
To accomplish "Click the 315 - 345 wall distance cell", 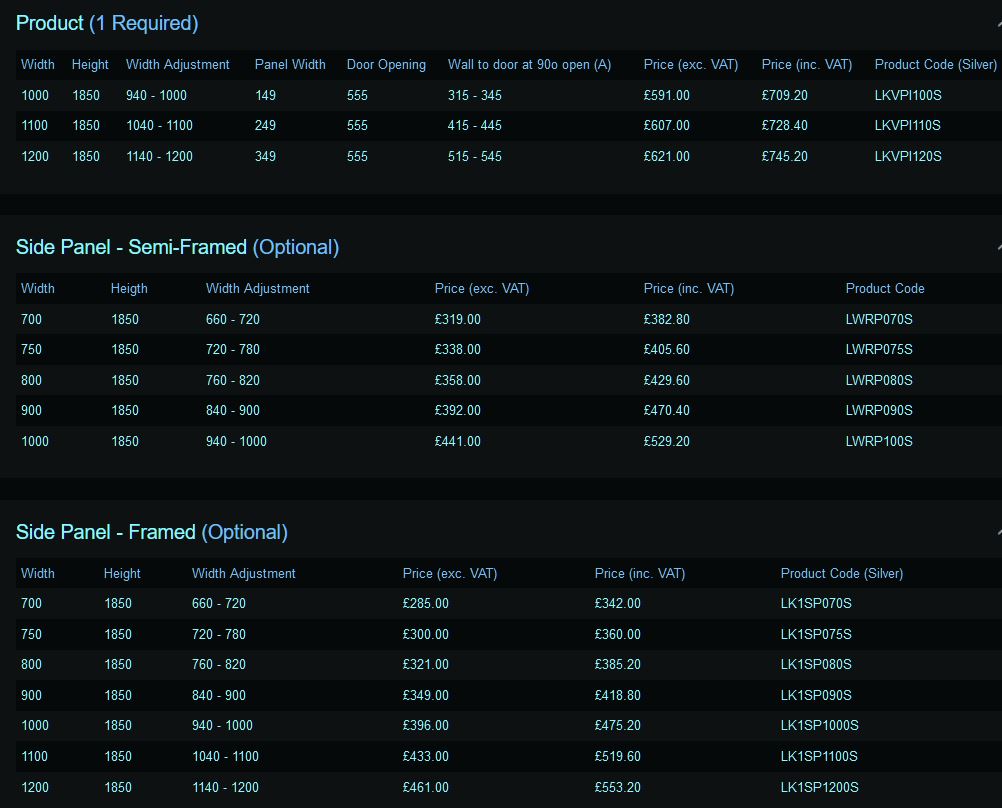I will tap(474, 95).
